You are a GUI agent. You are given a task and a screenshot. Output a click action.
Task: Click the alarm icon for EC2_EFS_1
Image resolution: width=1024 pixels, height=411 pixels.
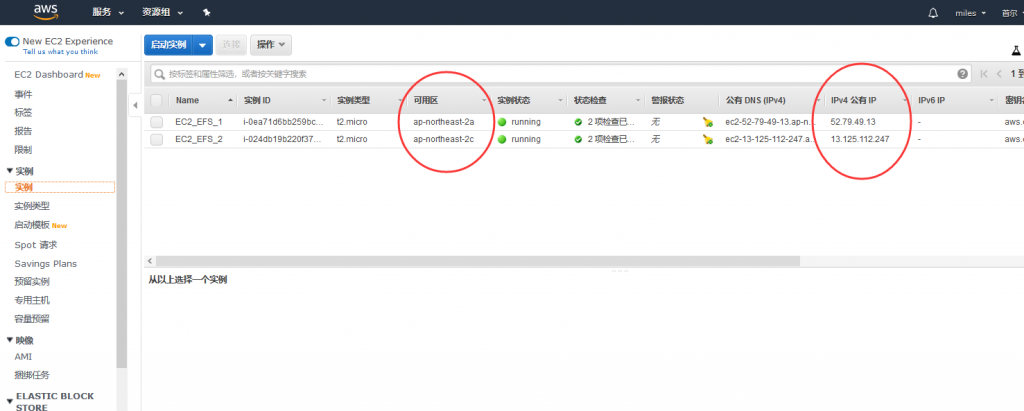[708, 122]
